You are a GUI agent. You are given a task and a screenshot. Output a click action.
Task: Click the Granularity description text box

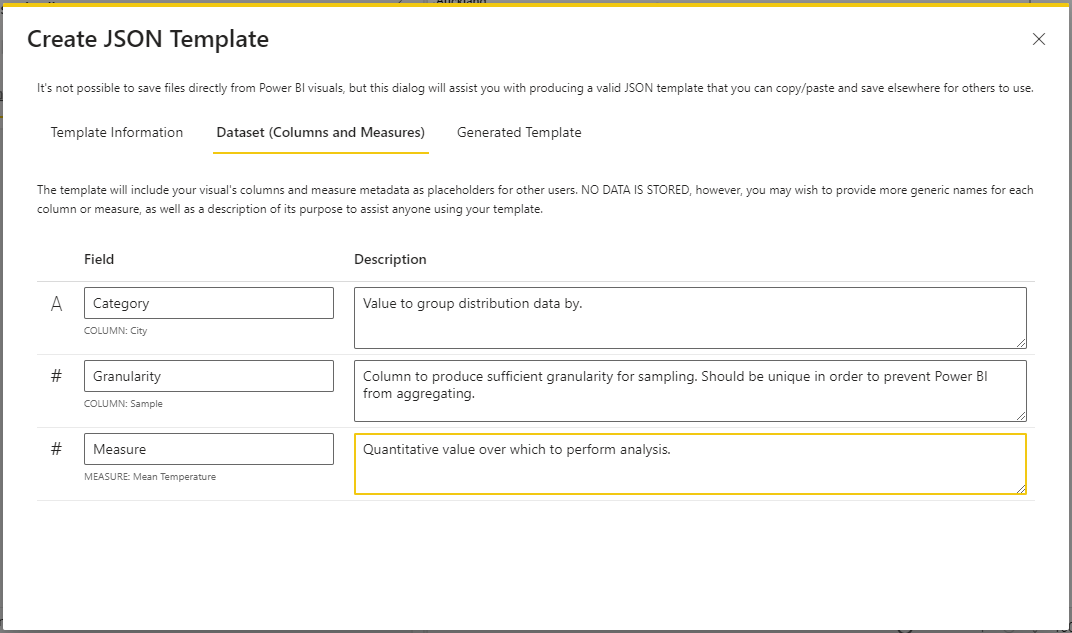tap(690, 391)
